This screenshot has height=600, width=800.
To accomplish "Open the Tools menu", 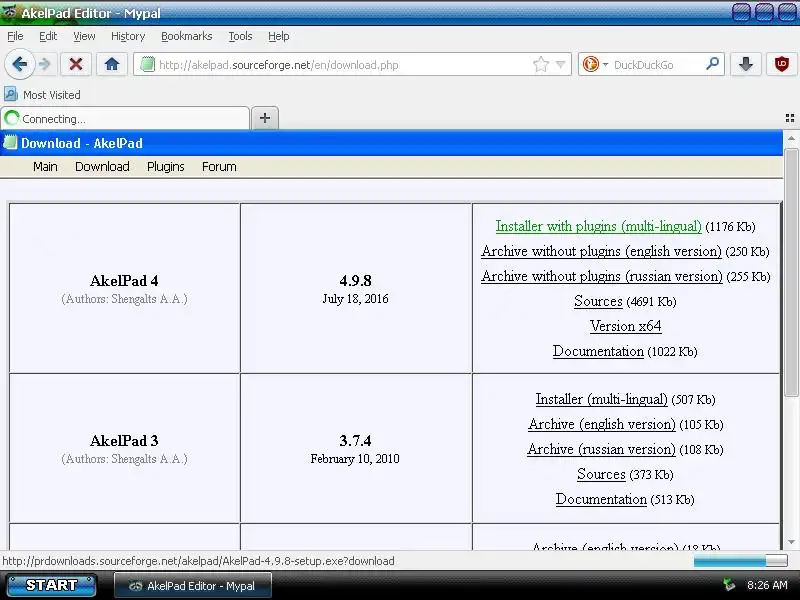I will pyautogui.click(x=240, y=36).
